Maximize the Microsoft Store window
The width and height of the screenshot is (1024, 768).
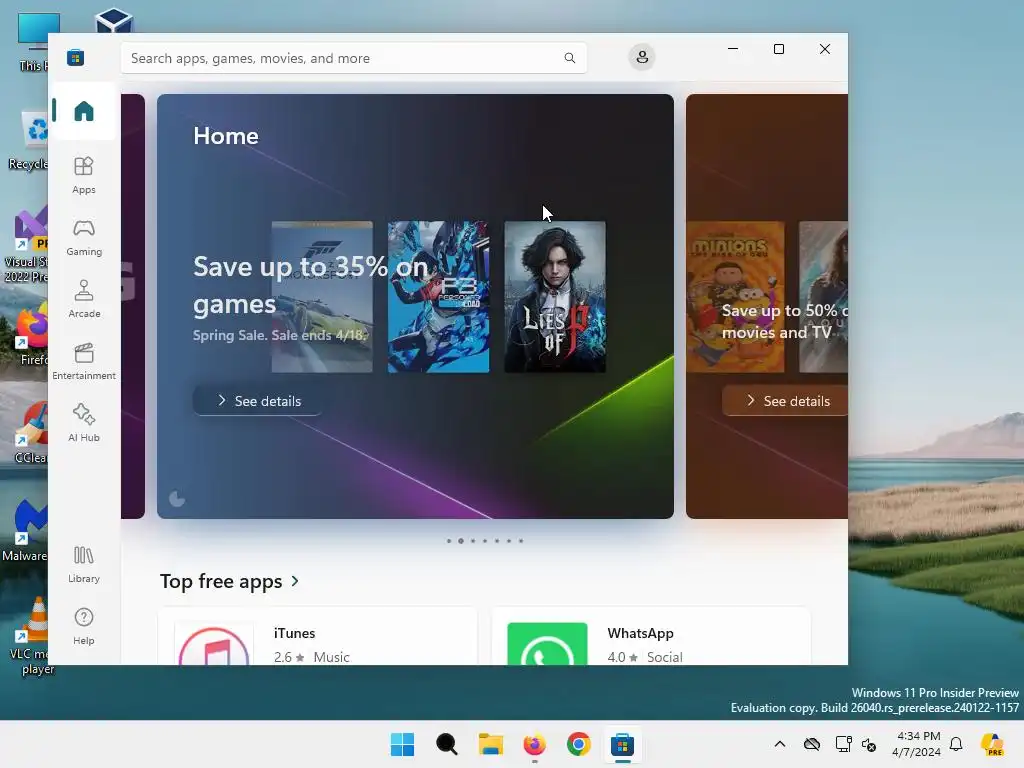point(778,49)
